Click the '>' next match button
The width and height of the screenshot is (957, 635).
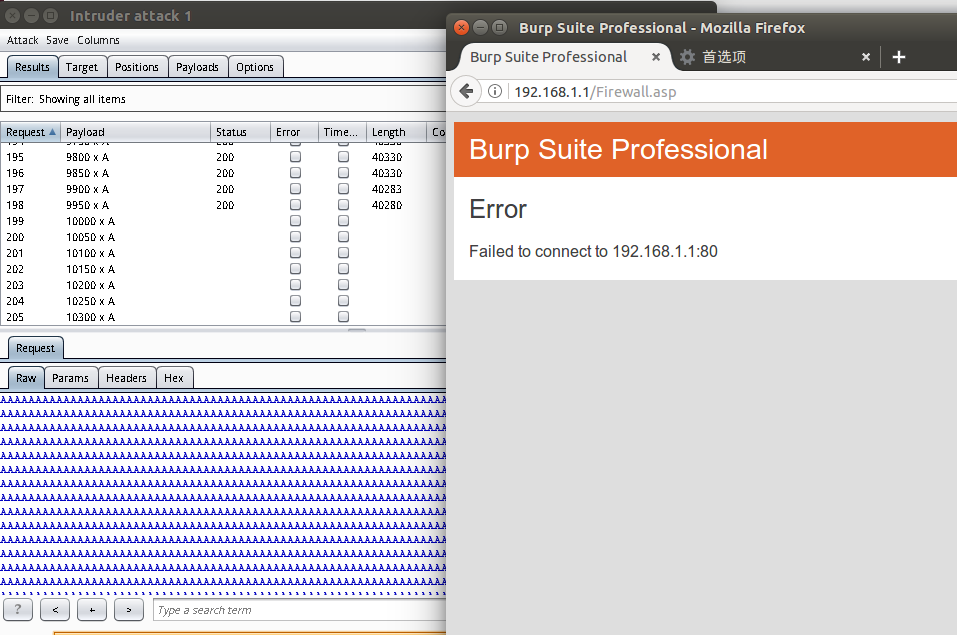coord(129,609)
